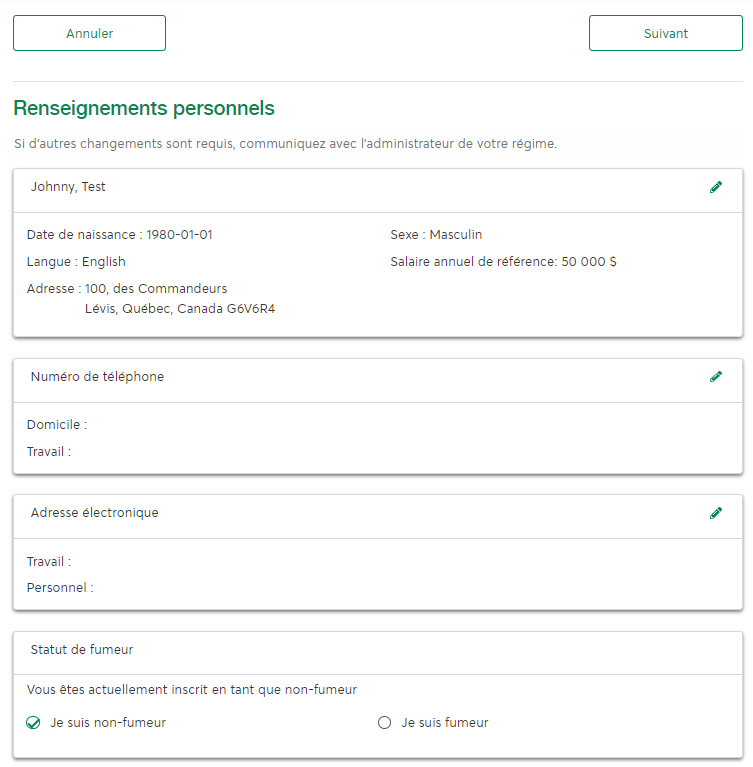Open Adresse électronique edit pencil icon
The width and height of the screenshot is (753, 767).
click(716, 513)
